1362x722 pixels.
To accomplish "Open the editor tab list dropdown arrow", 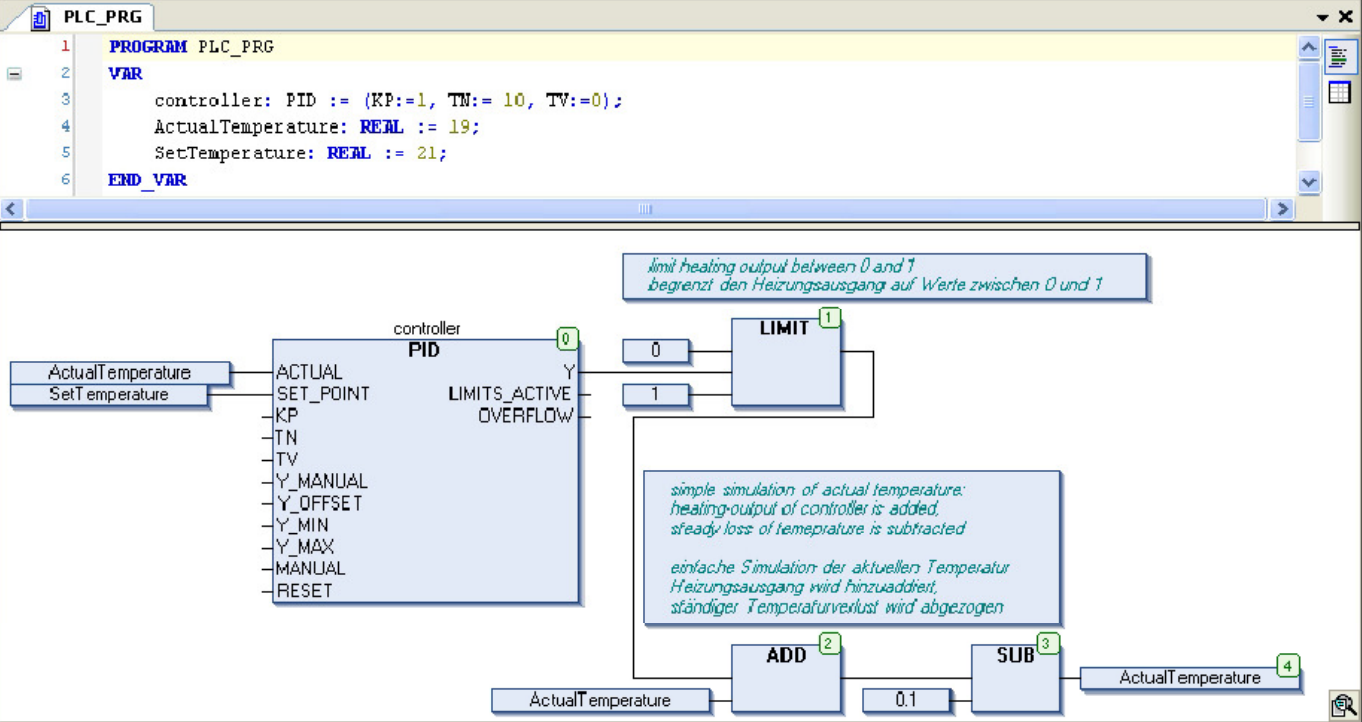I will click(x=1323, y=17).
